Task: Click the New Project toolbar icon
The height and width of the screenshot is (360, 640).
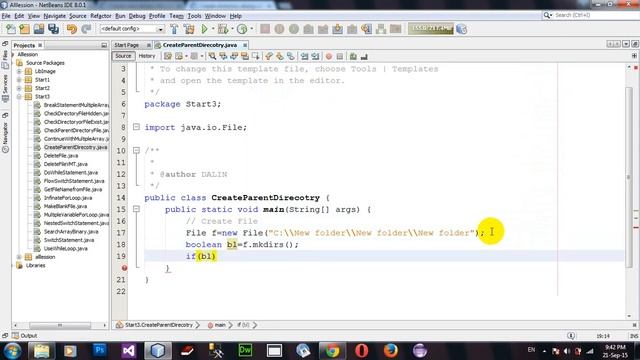Action: pos(24,29)
